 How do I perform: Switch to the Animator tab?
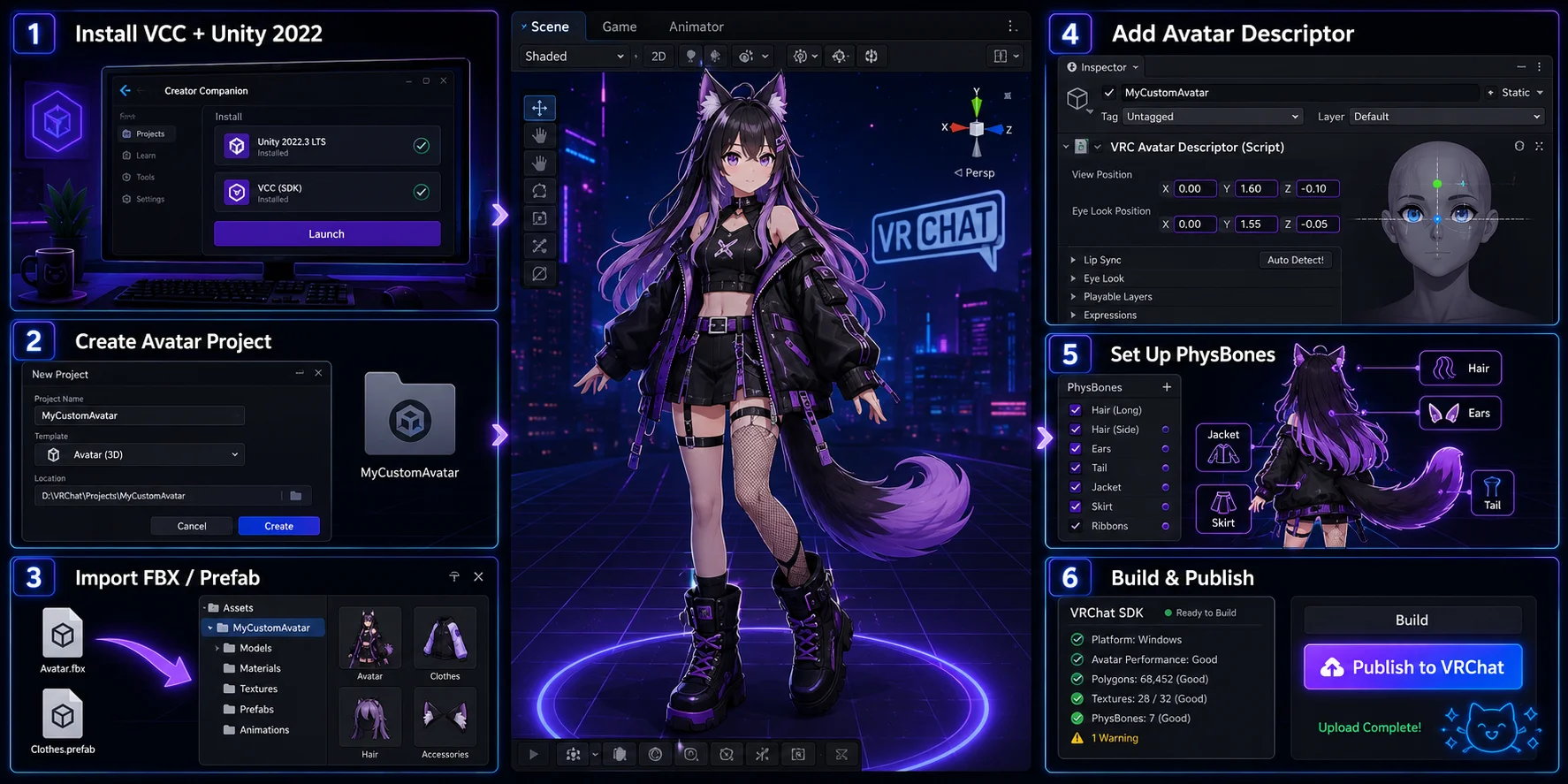(696, 27)
